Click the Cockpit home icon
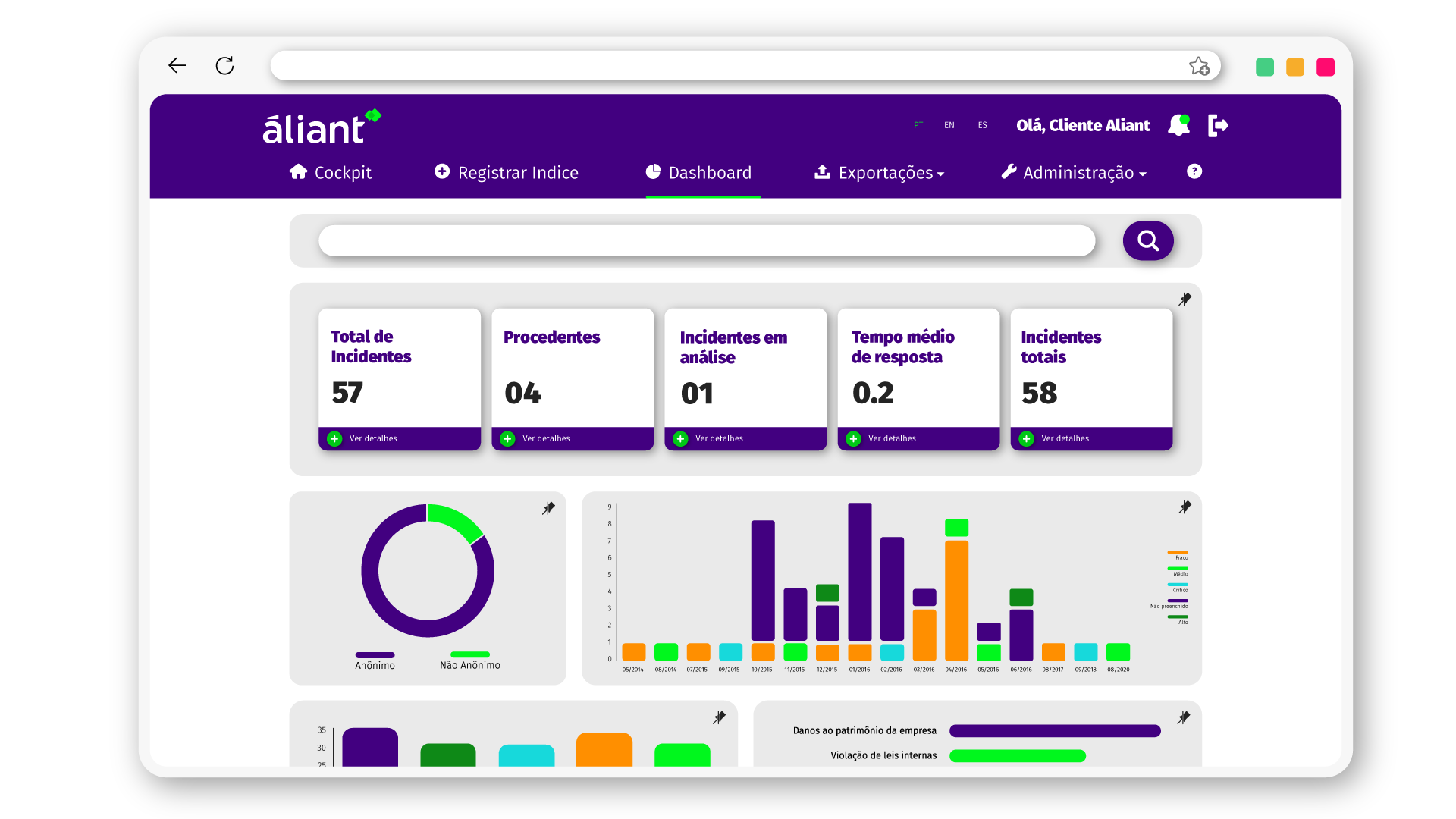Image resolution: width=1456 pixels, height=819 pixels. click(298, 171)
